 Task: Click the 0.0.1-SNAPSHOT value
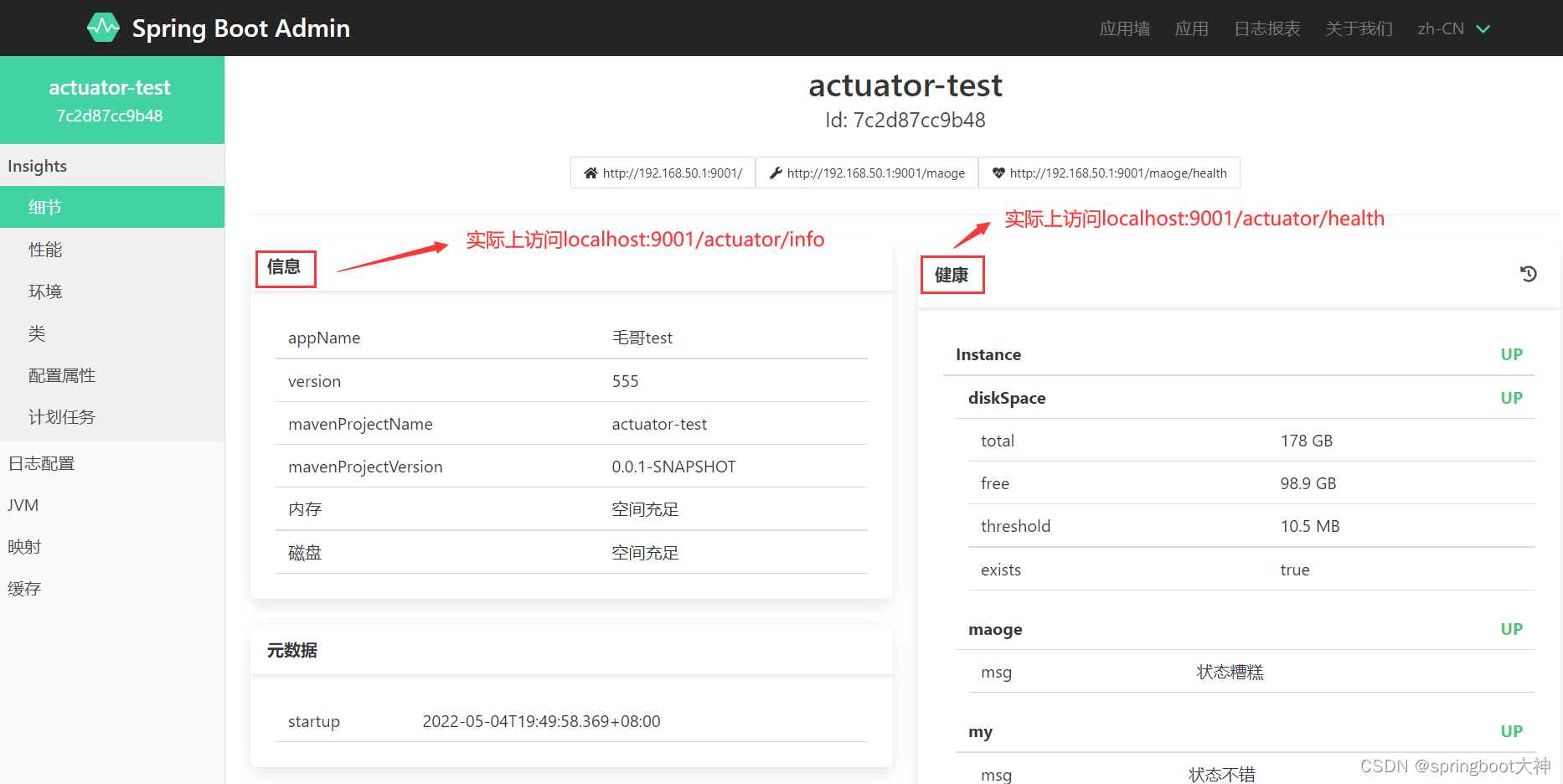[673, 467]
